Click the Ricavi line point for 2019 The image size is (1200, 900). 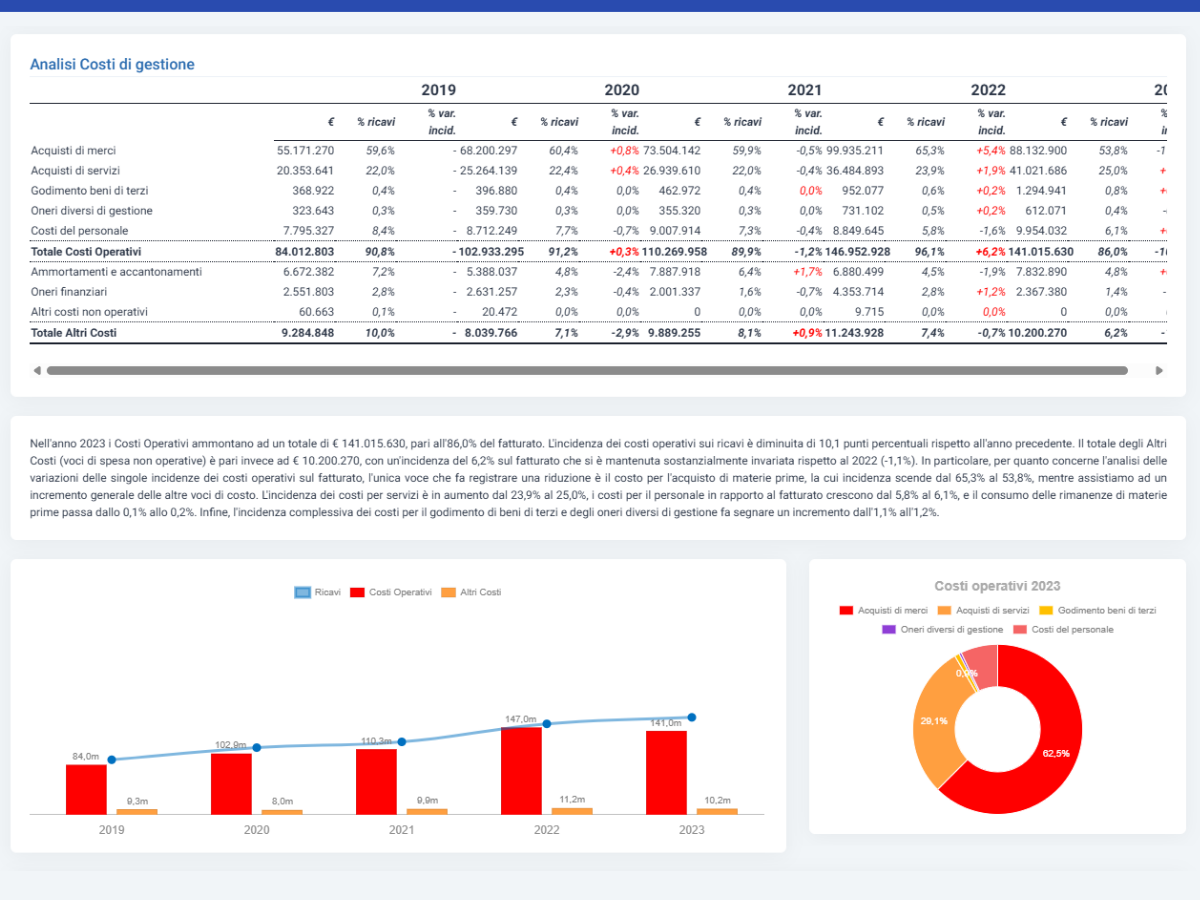111,759
